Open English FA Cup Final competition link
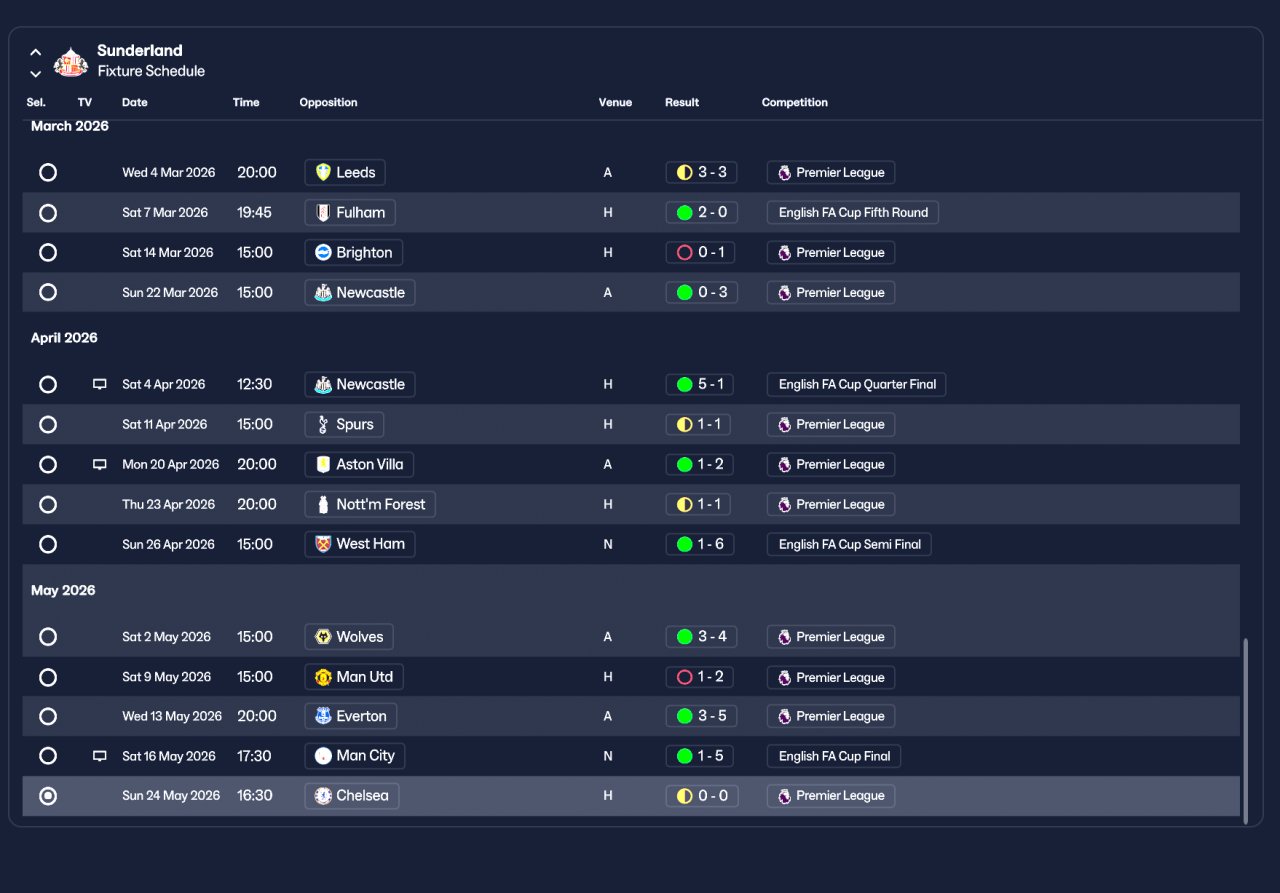The image size is (1280, 893). point(834,756)
